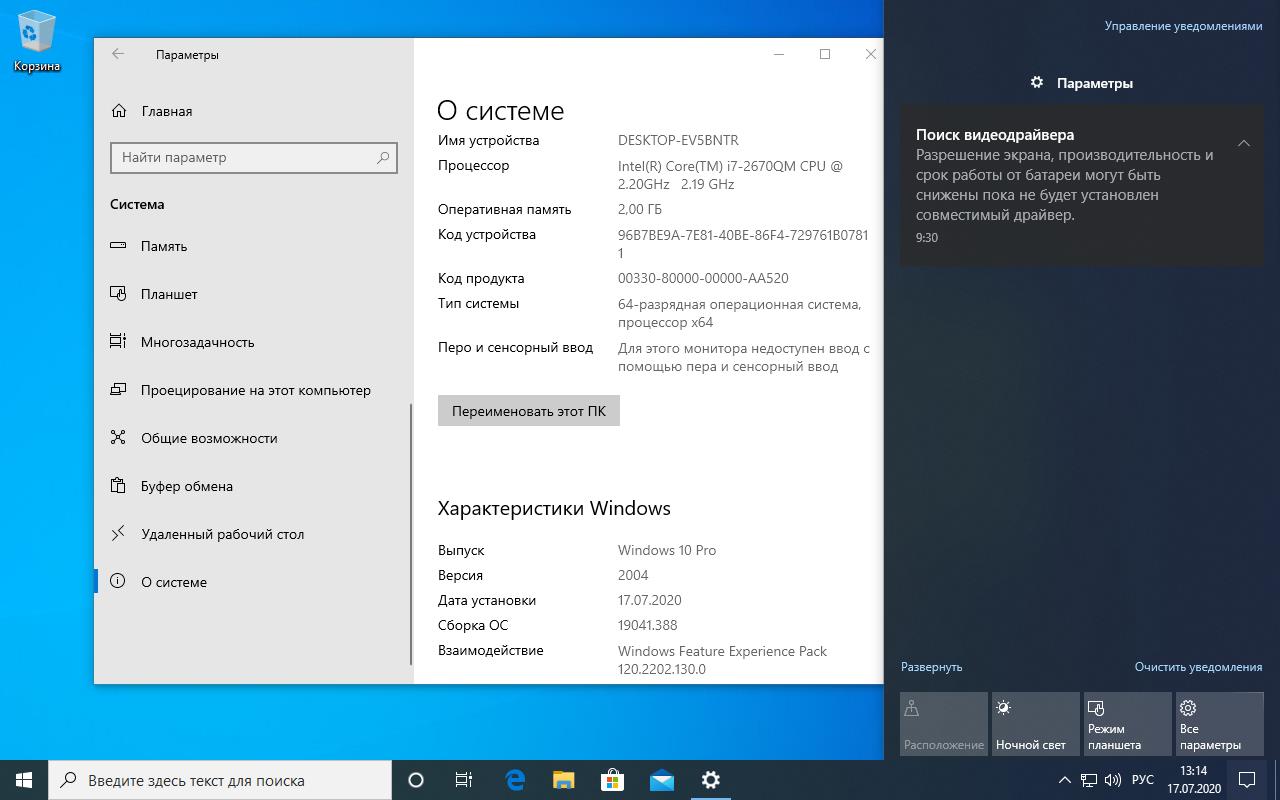Click the Найти параметр search field
Viewport: 1280px width, 800px height.
pyautogui.click(x=254, y=157)
